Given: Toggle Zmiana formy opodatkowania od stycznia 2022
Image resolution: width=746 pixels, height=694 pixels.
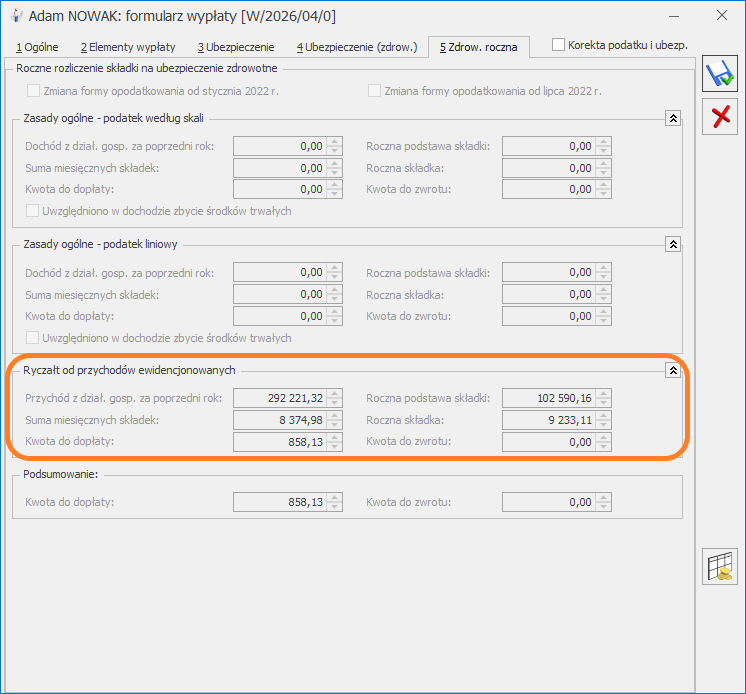Looking at the screenshot, I should (34, 91).
